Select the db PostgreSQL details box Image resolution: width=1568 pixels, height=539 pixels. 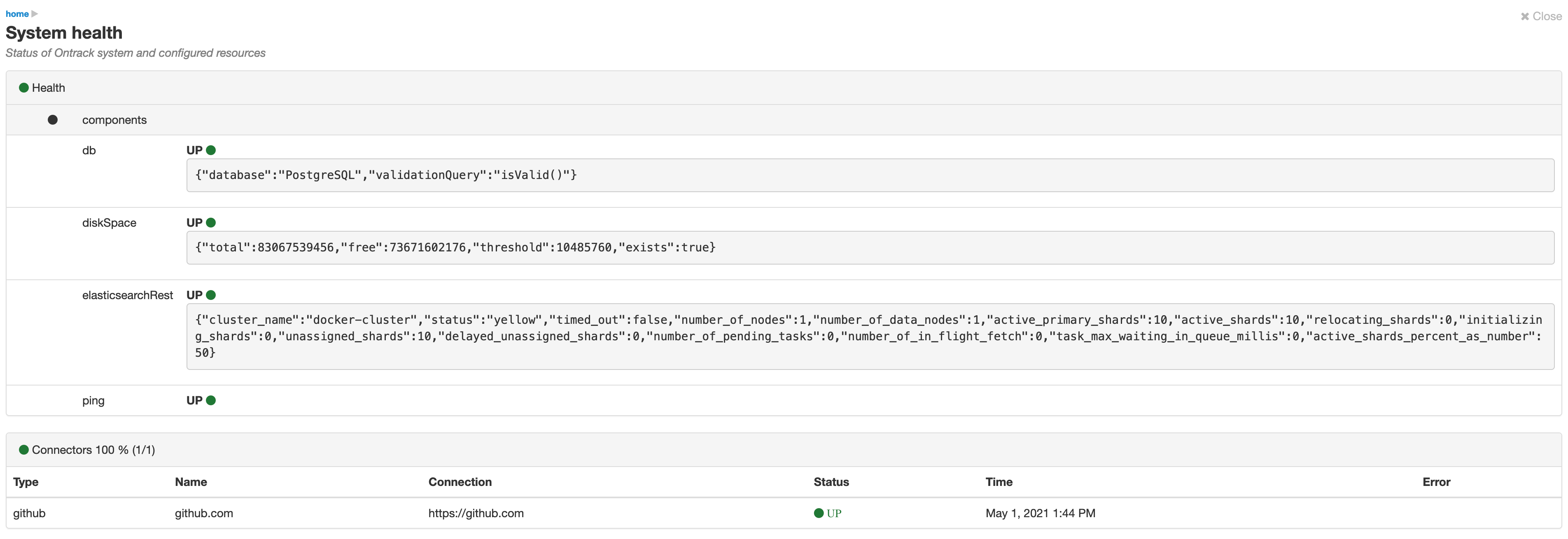(870, 175)
